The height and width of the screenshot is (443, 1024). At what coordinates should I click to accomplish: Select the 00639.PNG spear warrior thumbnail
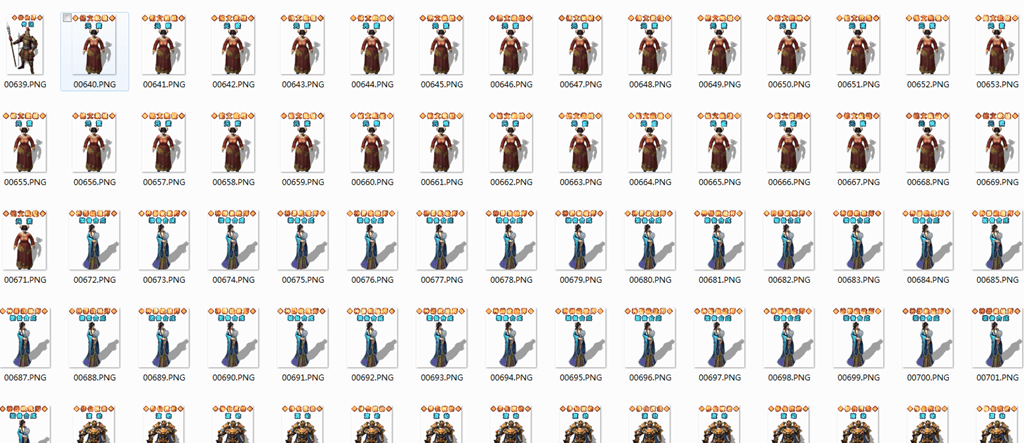[x=24, y=46]
